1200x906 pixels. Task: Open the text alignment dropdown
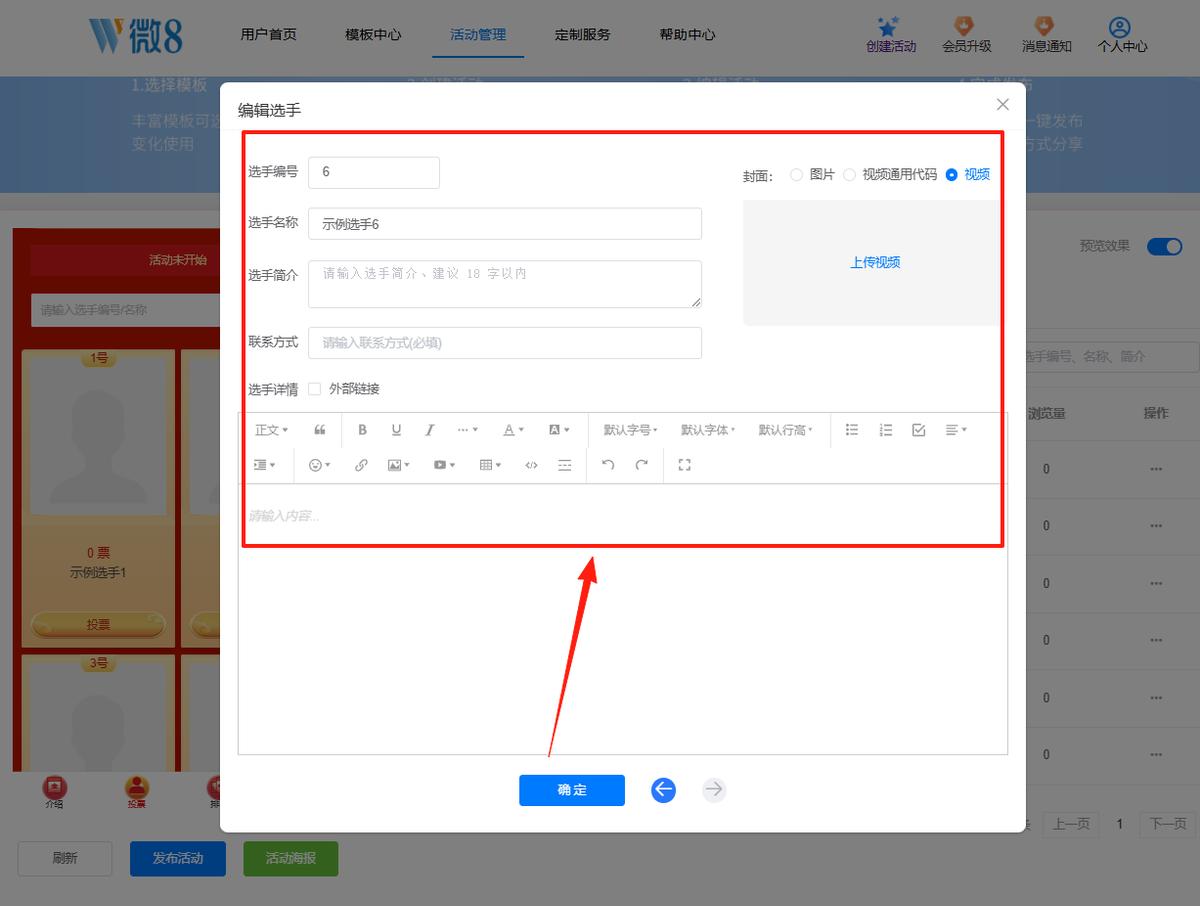[x=956, y=430]
